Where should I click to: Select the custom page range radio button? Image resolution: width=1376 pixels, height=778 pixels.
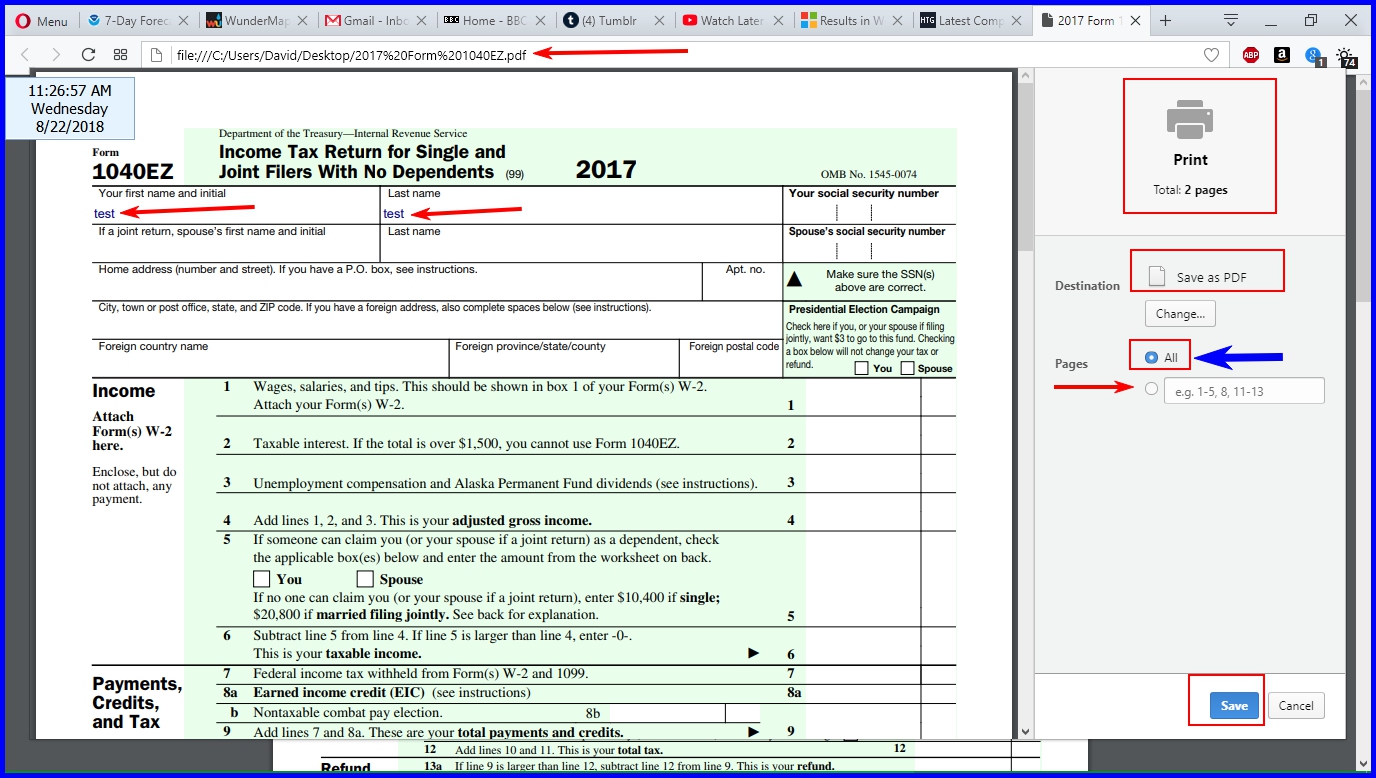pos(1152,389)
